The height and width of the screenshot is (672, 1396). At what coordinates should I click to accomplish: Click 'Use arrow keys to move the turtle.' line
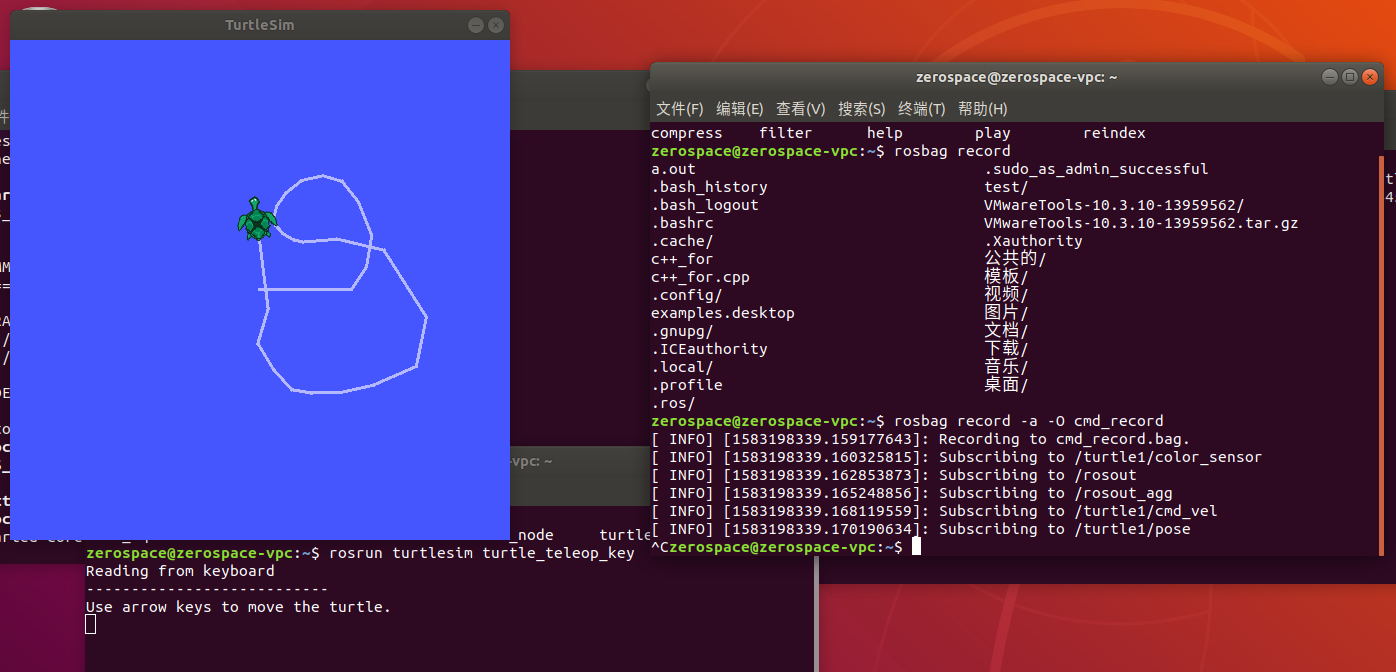coord(238,607)
